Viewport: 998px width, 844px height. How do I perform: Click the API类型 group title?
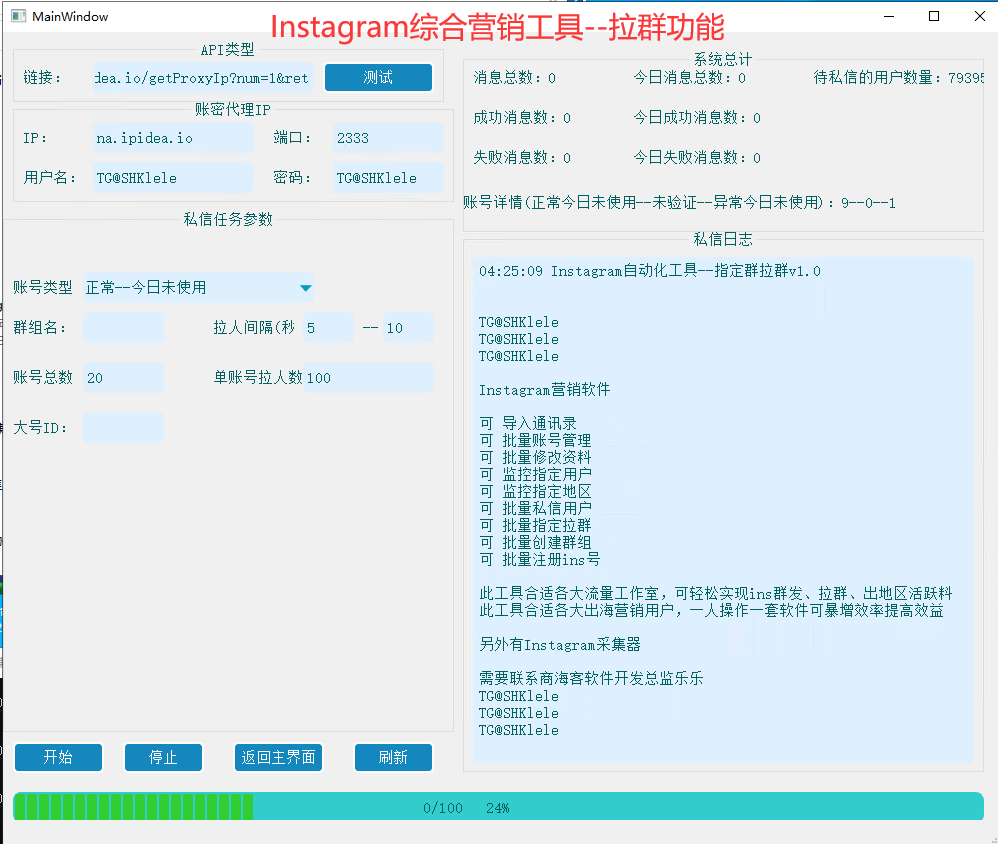[x=227, y=50]
